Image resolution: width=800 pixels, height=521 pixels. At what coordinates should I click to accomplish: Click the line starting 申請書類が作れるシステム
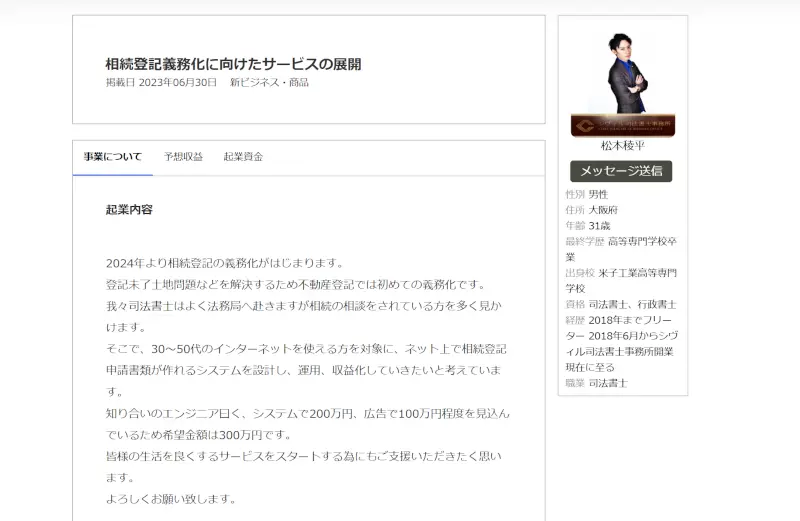(x=304, y=370)
